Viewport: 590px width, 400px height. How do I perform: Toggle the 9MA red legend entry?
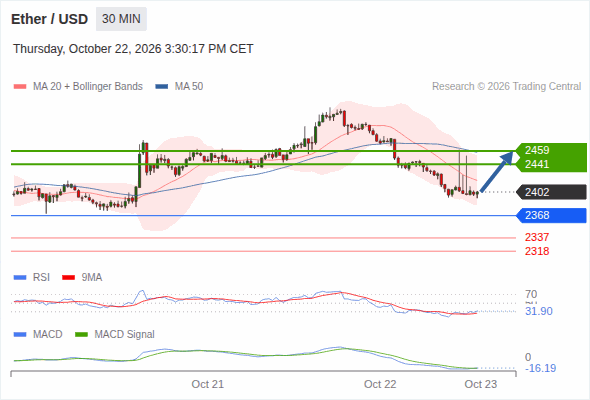(82, 277)
